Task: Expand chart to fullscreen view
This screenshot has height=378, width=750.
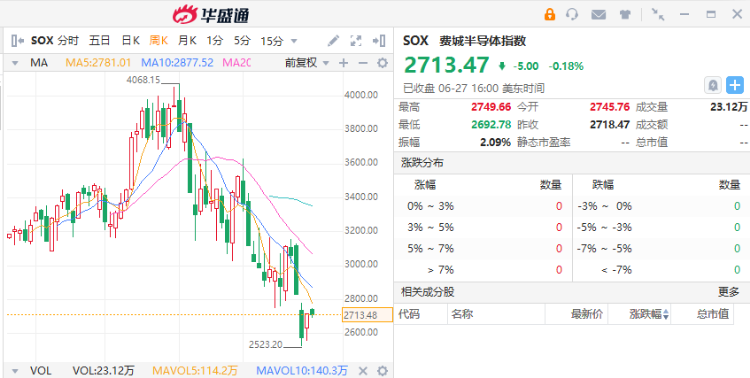Action: [355, 41]
